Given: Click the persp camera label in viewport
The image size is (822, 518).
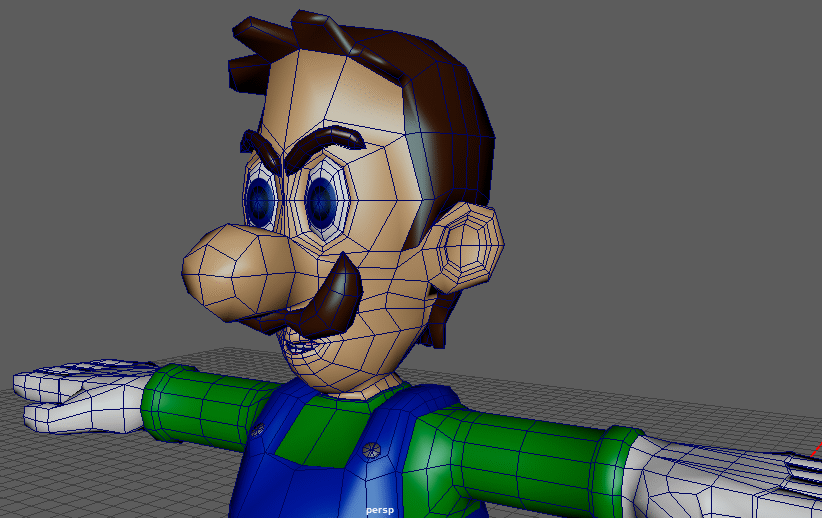Looking at the screenshot, I should [380, 510].
